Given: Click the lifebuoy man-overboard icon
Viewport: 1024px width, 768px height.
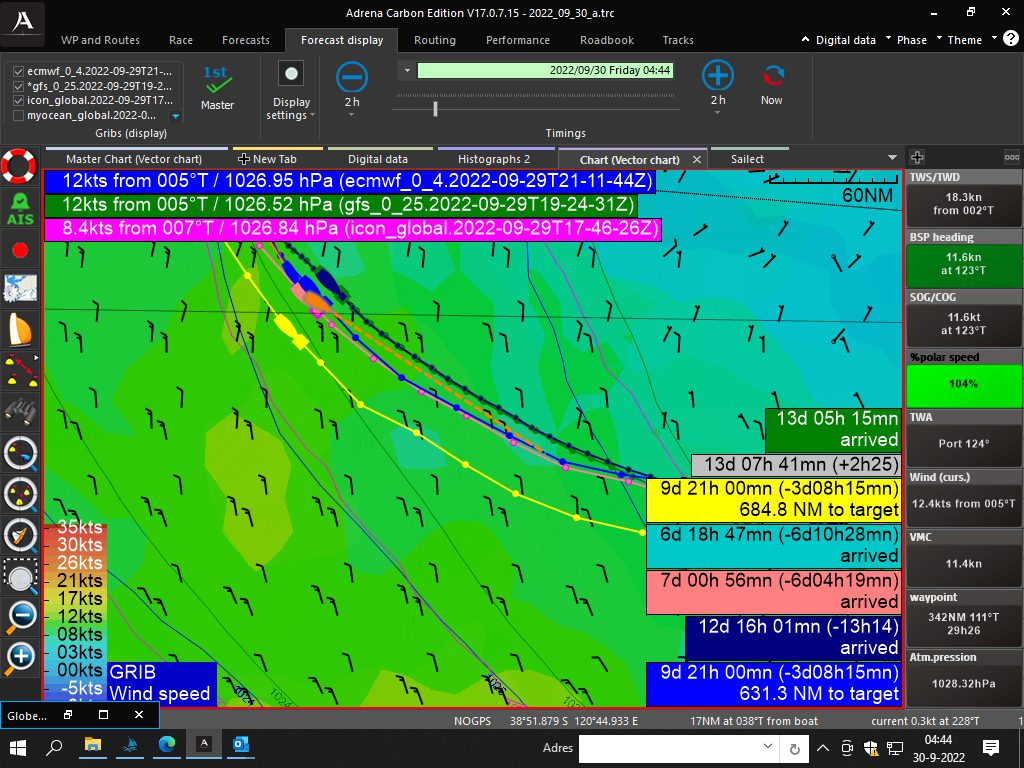Looking at the screenshot, I should pyautogui.click(x=19, y=165).
